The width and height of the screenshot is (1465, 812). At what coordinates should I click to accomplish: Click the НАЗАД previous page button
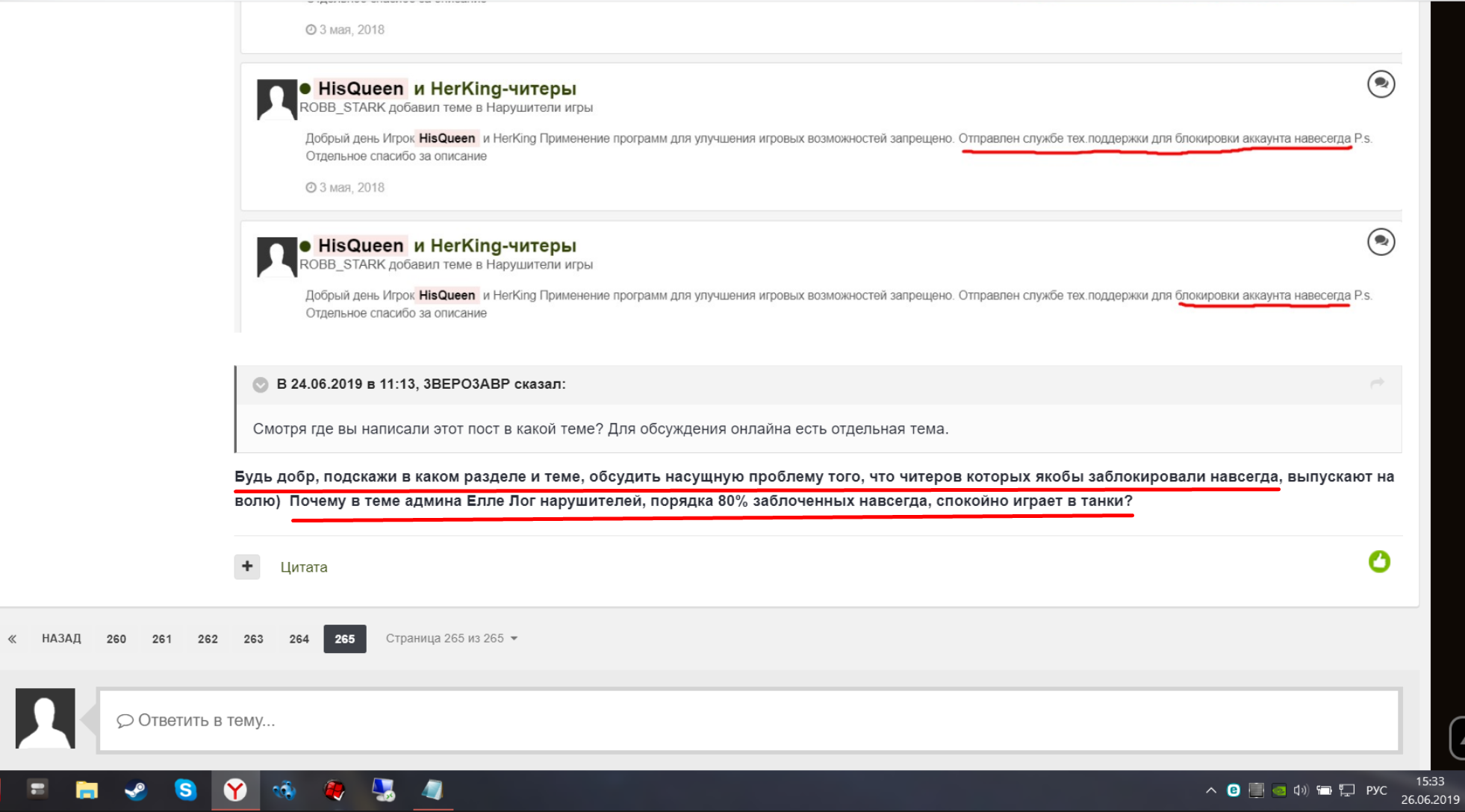pos(61,639)
